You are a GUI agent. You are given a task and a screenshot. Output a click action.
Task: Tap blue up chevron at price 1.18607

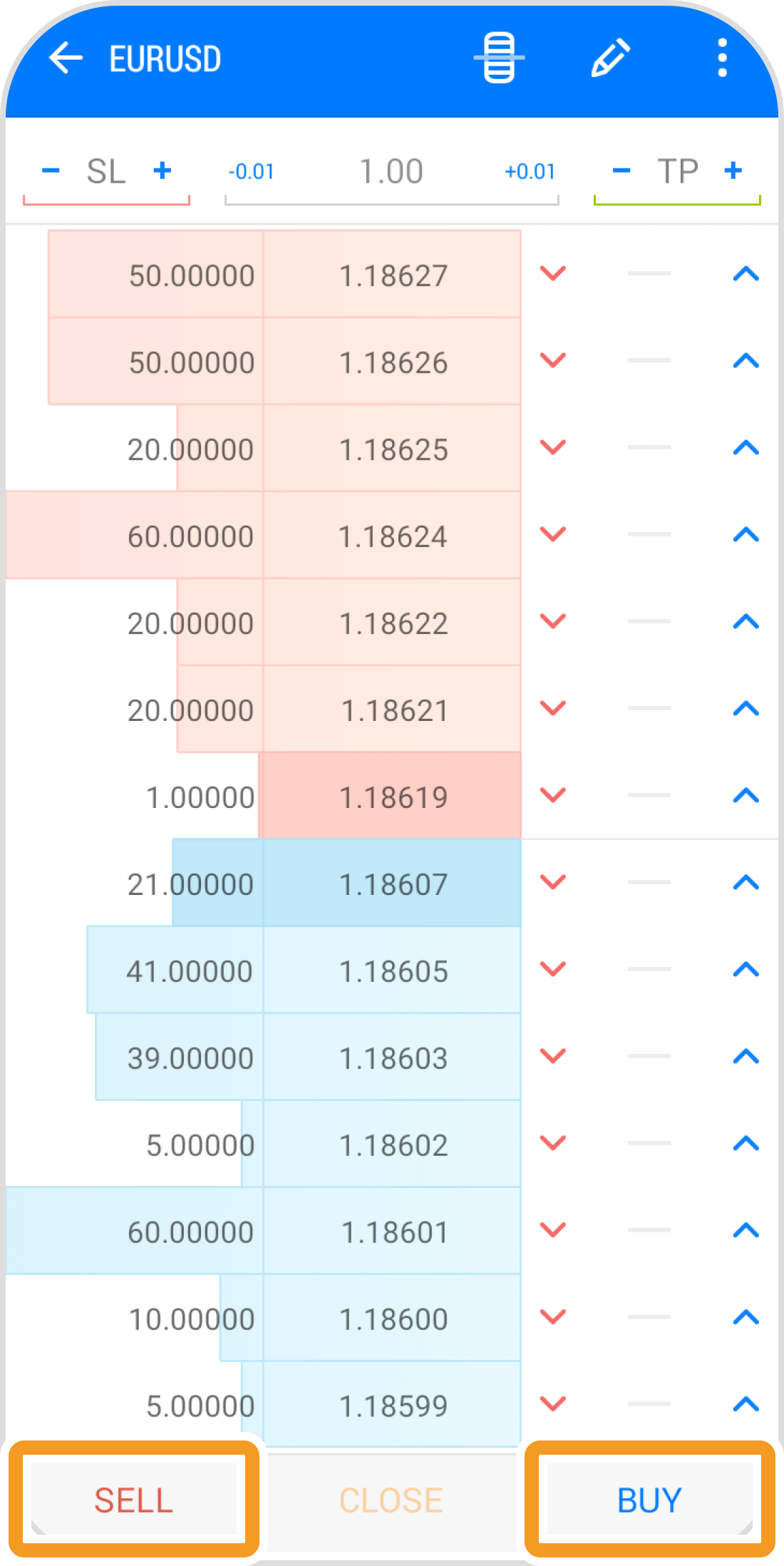[x=746, y=883]
